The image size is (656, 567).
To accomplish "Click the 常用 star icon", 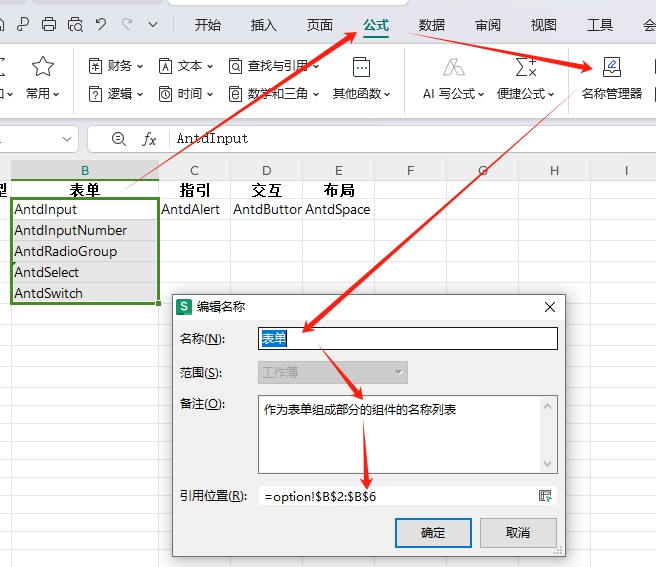I will point(42,67).
